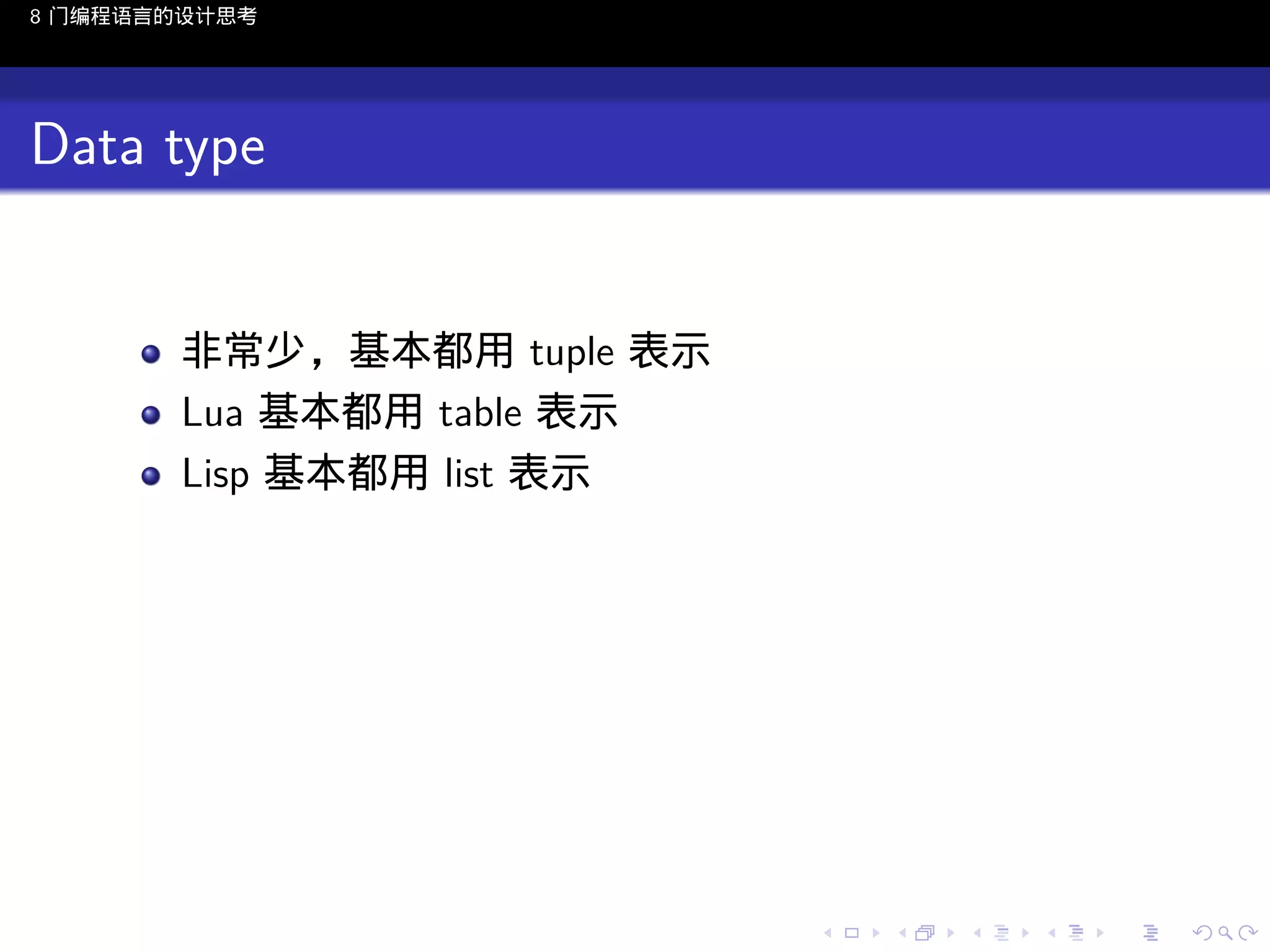Click the bullet text about tuple 表示
The height and width of the screenshot is (952, 1270).
446,351
